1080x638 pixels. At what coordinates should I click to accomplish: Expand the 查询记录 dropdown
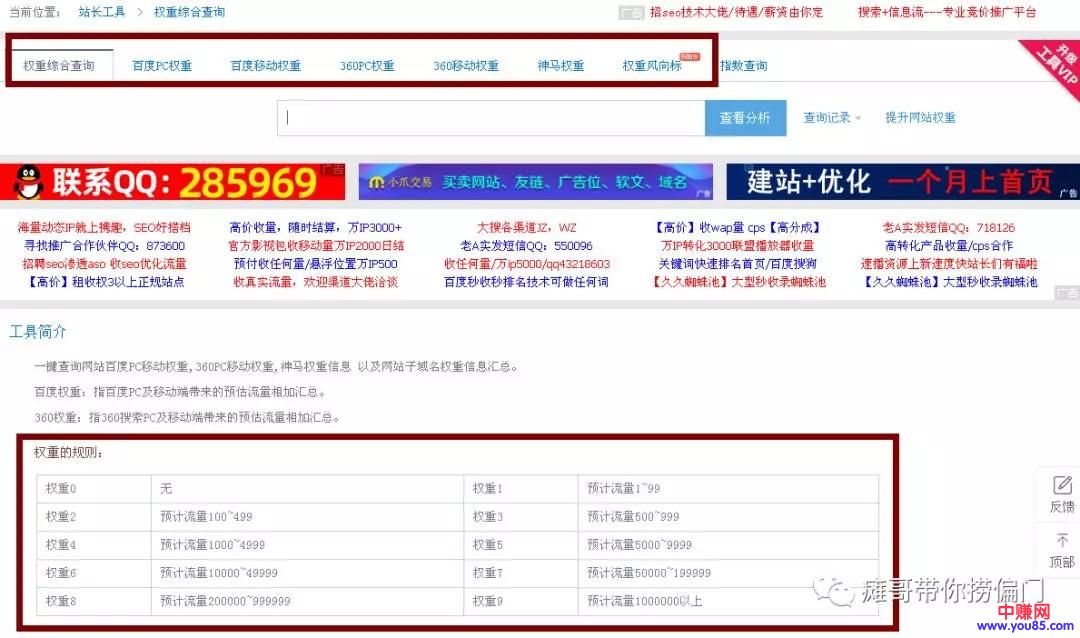[x=832, y=118]
